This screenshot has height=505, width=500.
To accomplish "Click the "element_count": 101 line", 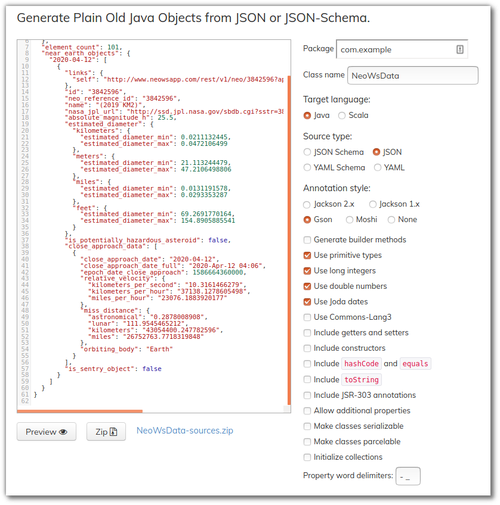I will (82, 47).
